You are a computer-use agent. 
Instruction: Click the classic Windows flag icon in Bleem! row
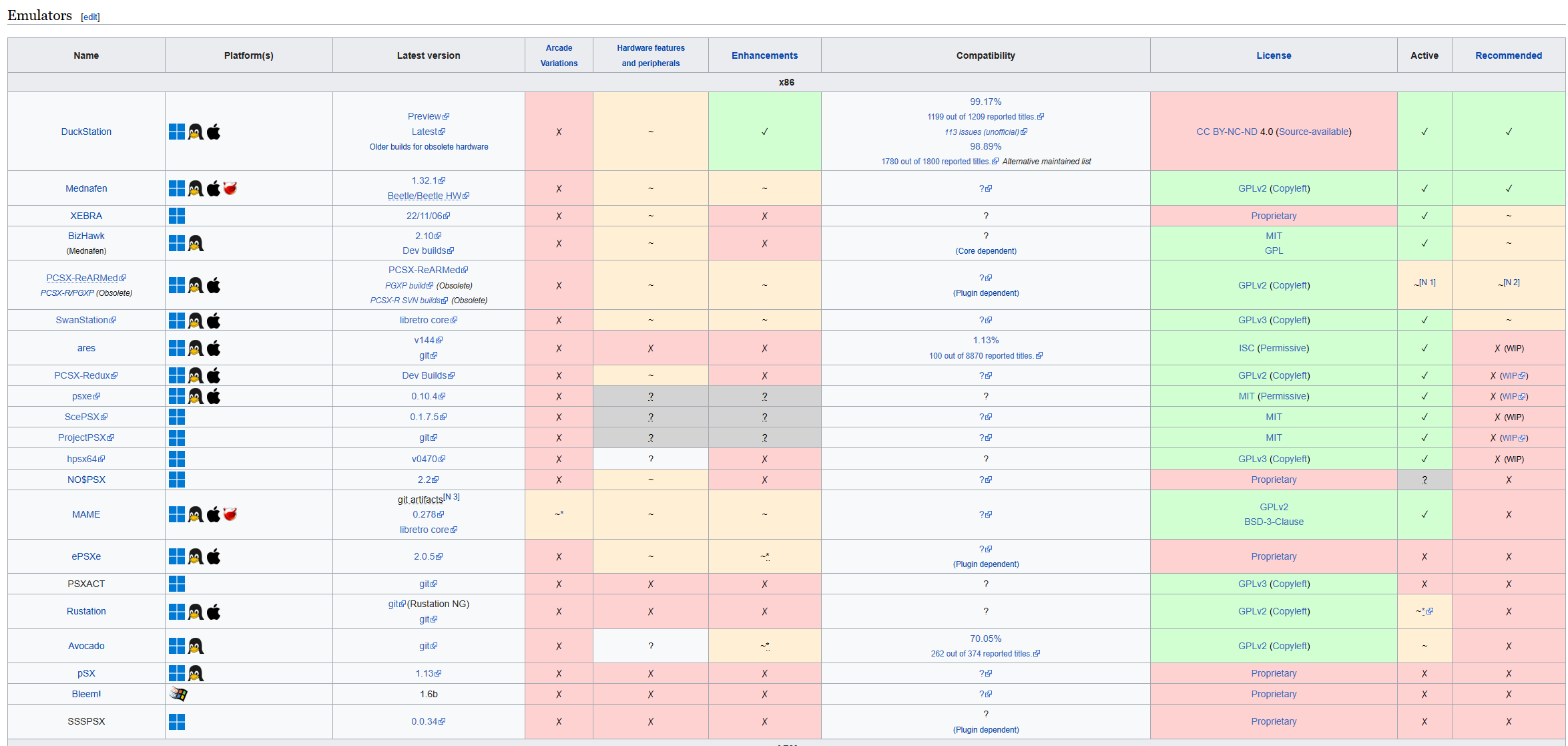tap(178, 694)
